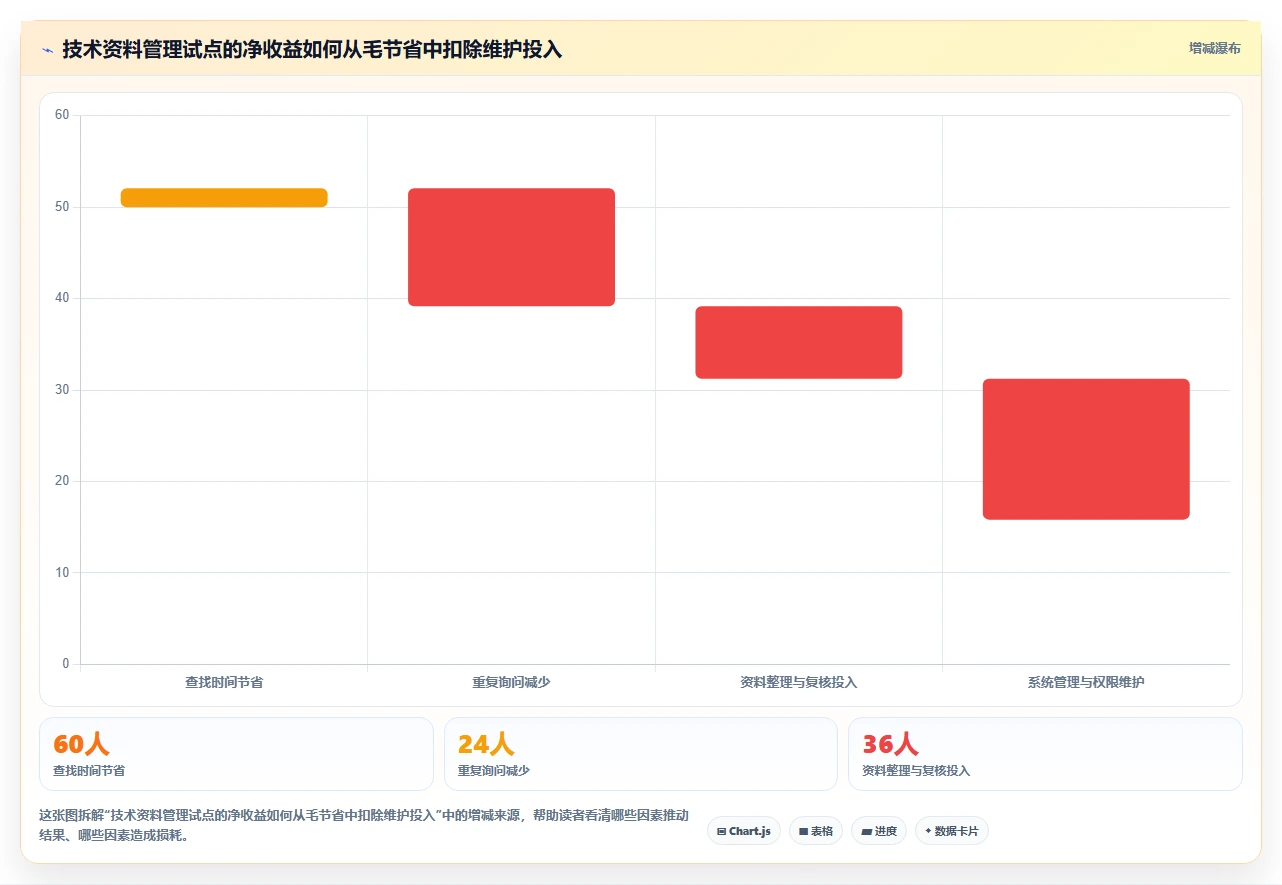Open the 36人 资料整理与复核投入 card

click(1045, 754)
